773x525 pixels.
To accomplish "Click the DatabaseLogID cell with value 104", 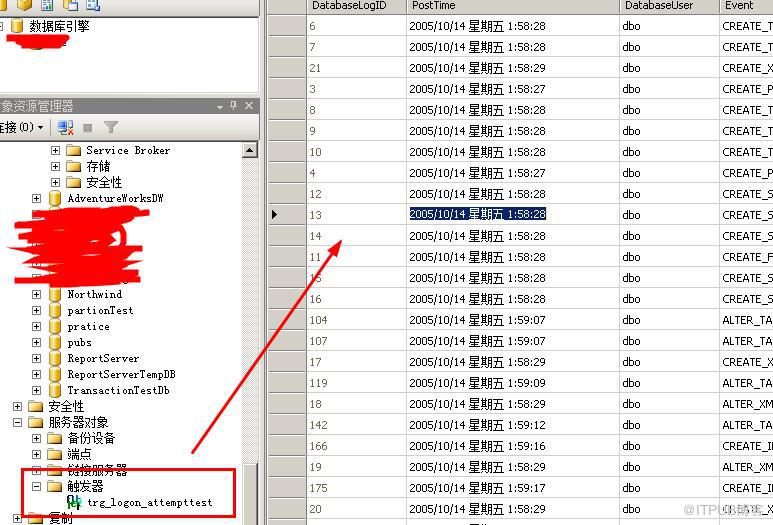I will [x=356, y=320].
